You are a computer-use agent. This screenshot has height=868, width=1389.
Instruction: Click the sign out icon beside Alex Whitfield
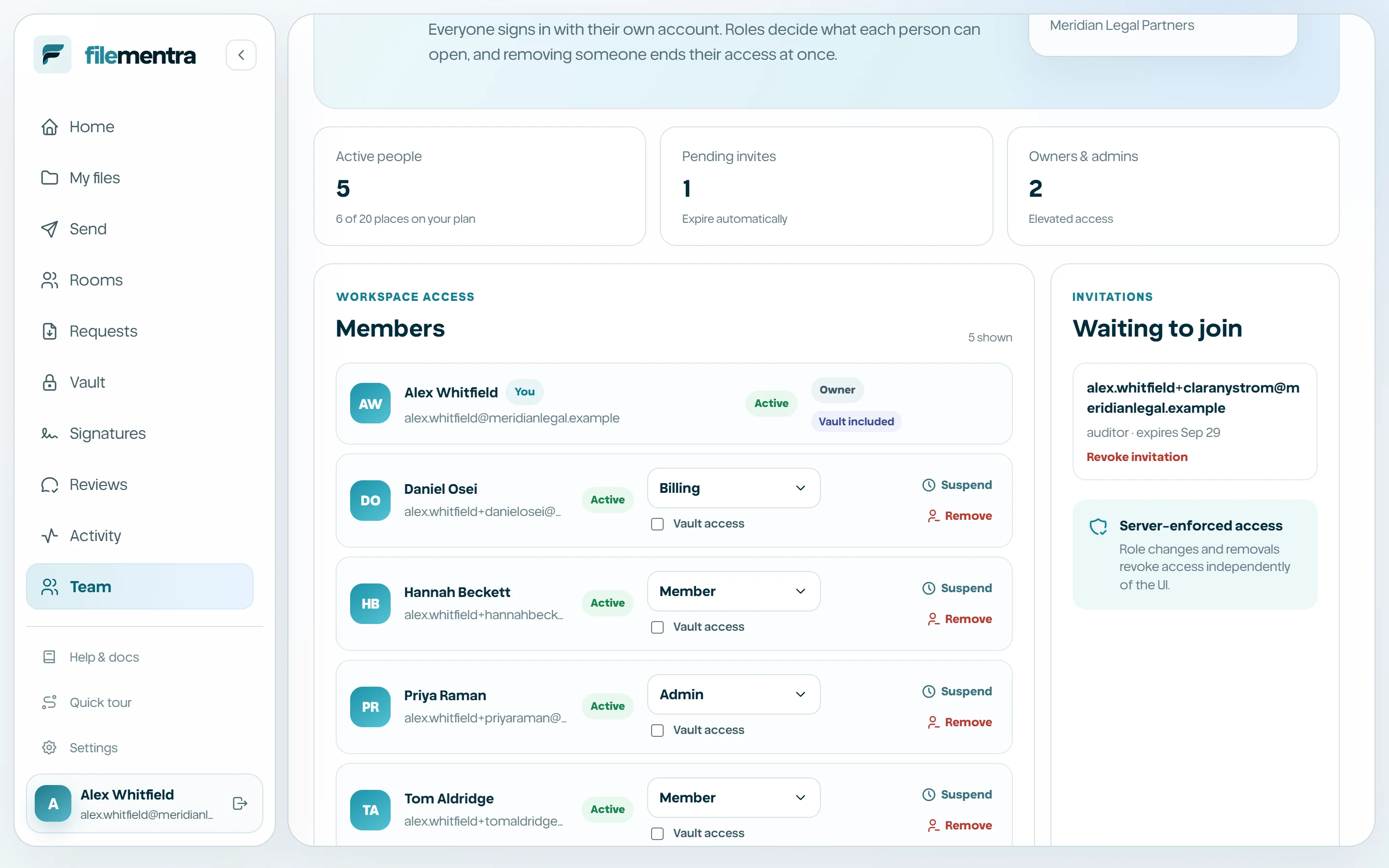(x=240, y=803)
